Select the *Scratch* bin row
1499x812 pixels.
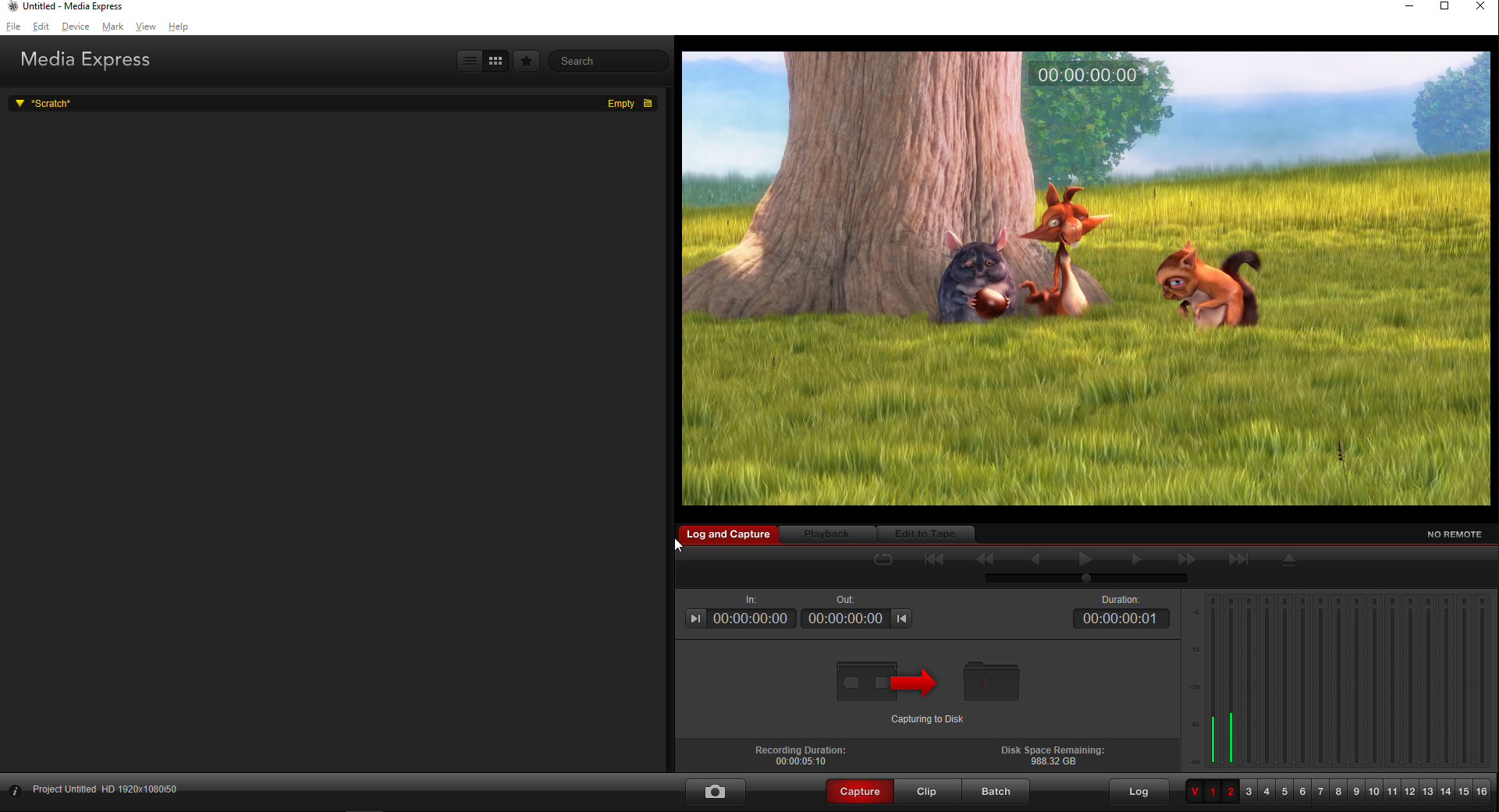333,103
